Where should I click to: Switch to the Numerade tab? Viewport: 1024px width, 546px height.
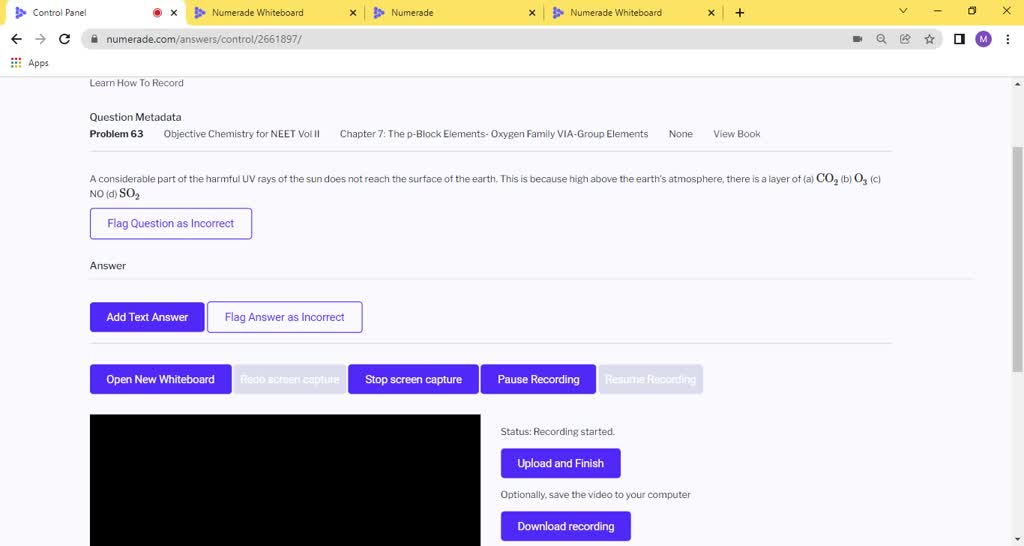(412, 13)
